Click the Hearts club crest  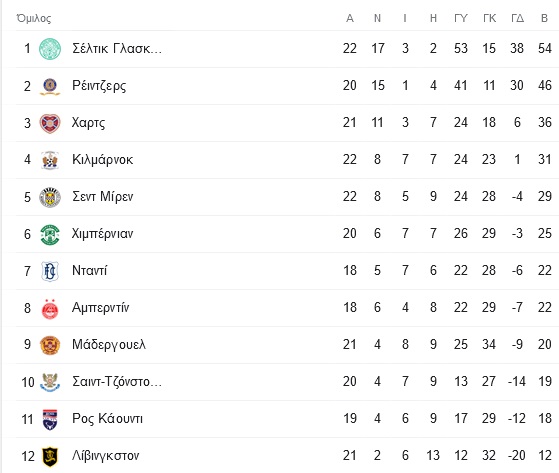click(50, 123)
